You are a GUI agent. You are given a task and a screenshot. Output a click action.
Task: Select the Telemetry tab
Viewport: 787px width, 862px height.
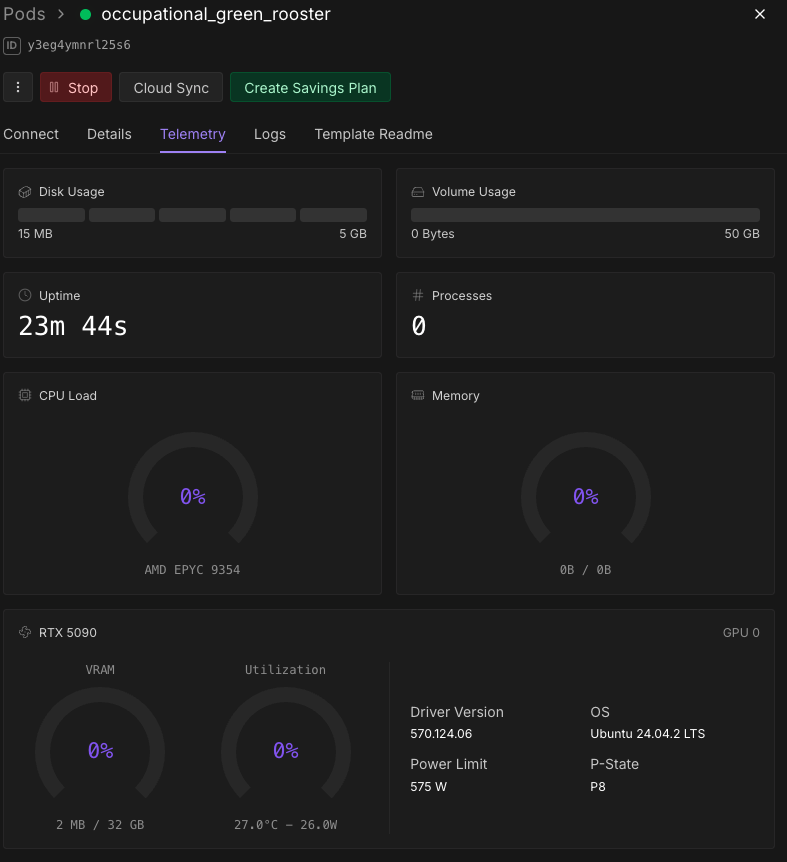[193, 134]
